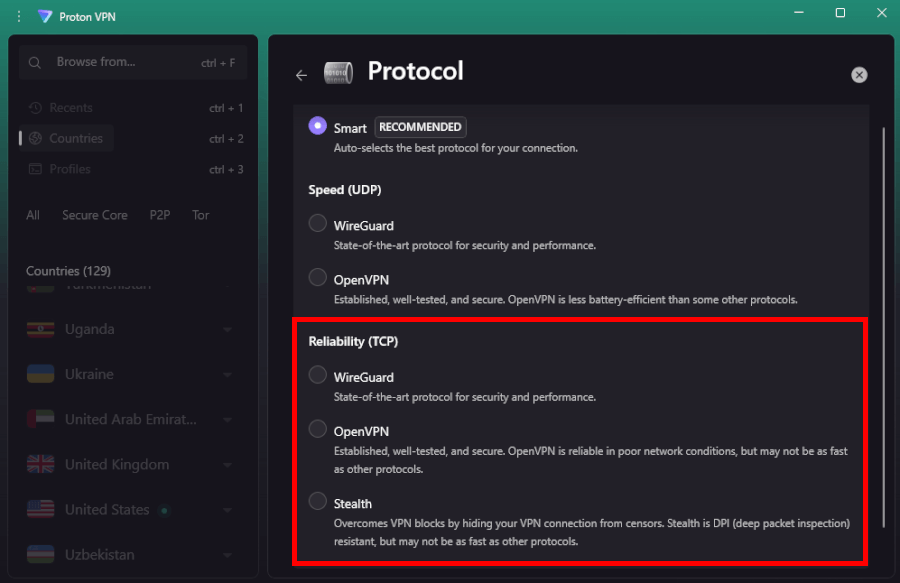Switch to the Secure Core filter tab

click(95, 214)
